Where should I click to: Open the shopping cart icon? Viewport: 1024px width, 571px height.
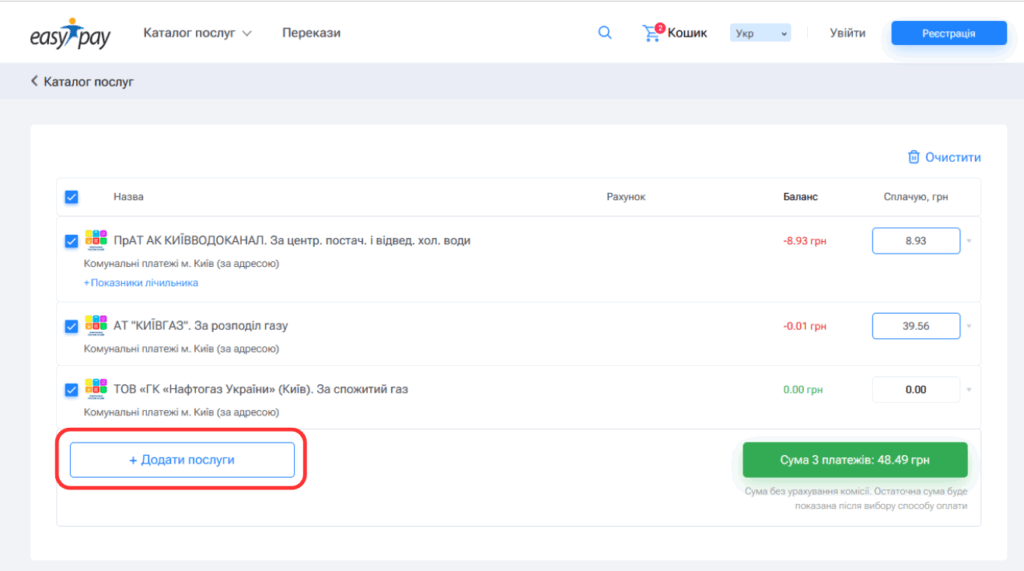652,33
